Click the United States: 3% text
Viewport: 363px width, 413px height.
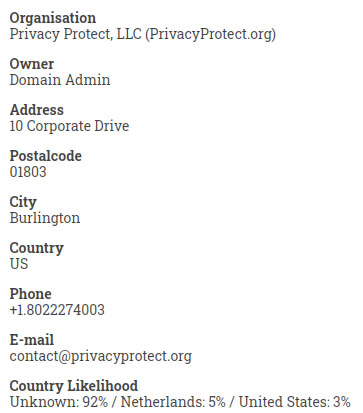[x=295, y=402]
